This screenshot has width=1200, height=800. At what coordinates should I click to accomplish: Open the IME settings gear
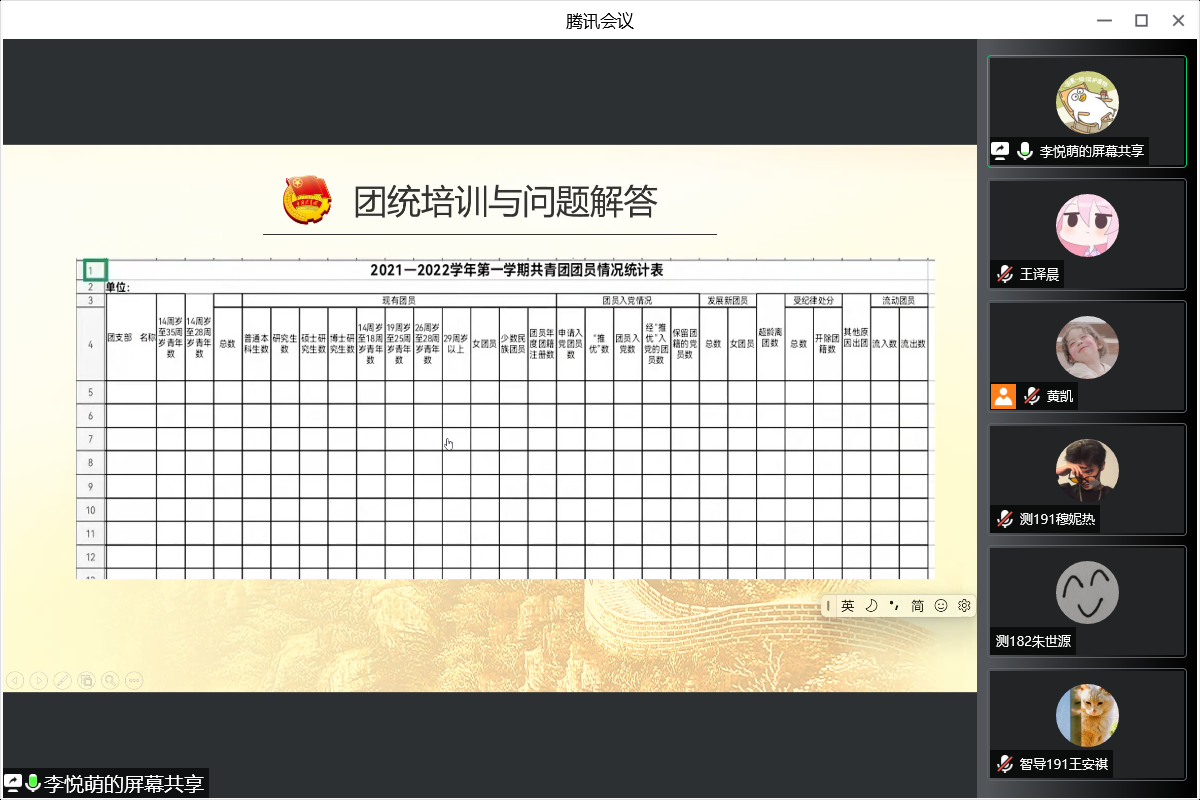click(964, 605)
